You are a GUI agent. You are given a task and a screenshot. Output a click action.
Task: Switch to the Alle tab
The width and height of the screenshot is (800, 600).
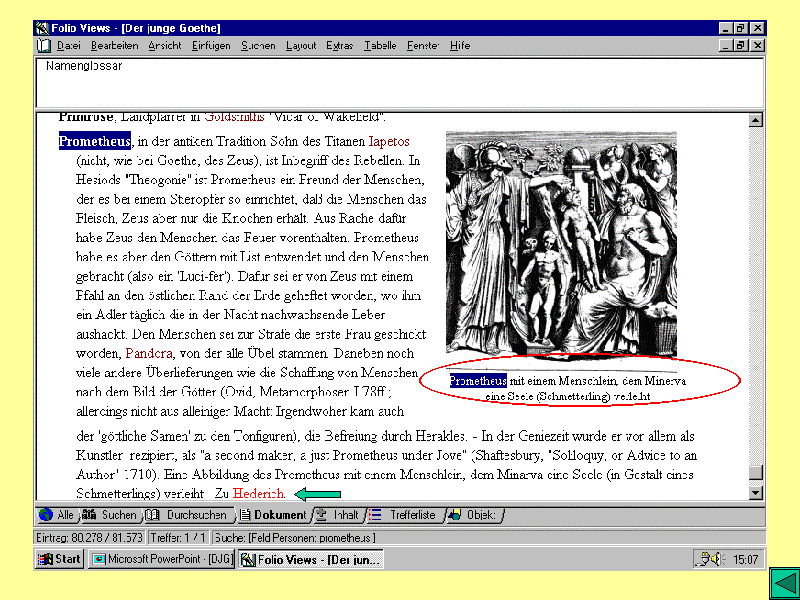(x=58, y=515)
